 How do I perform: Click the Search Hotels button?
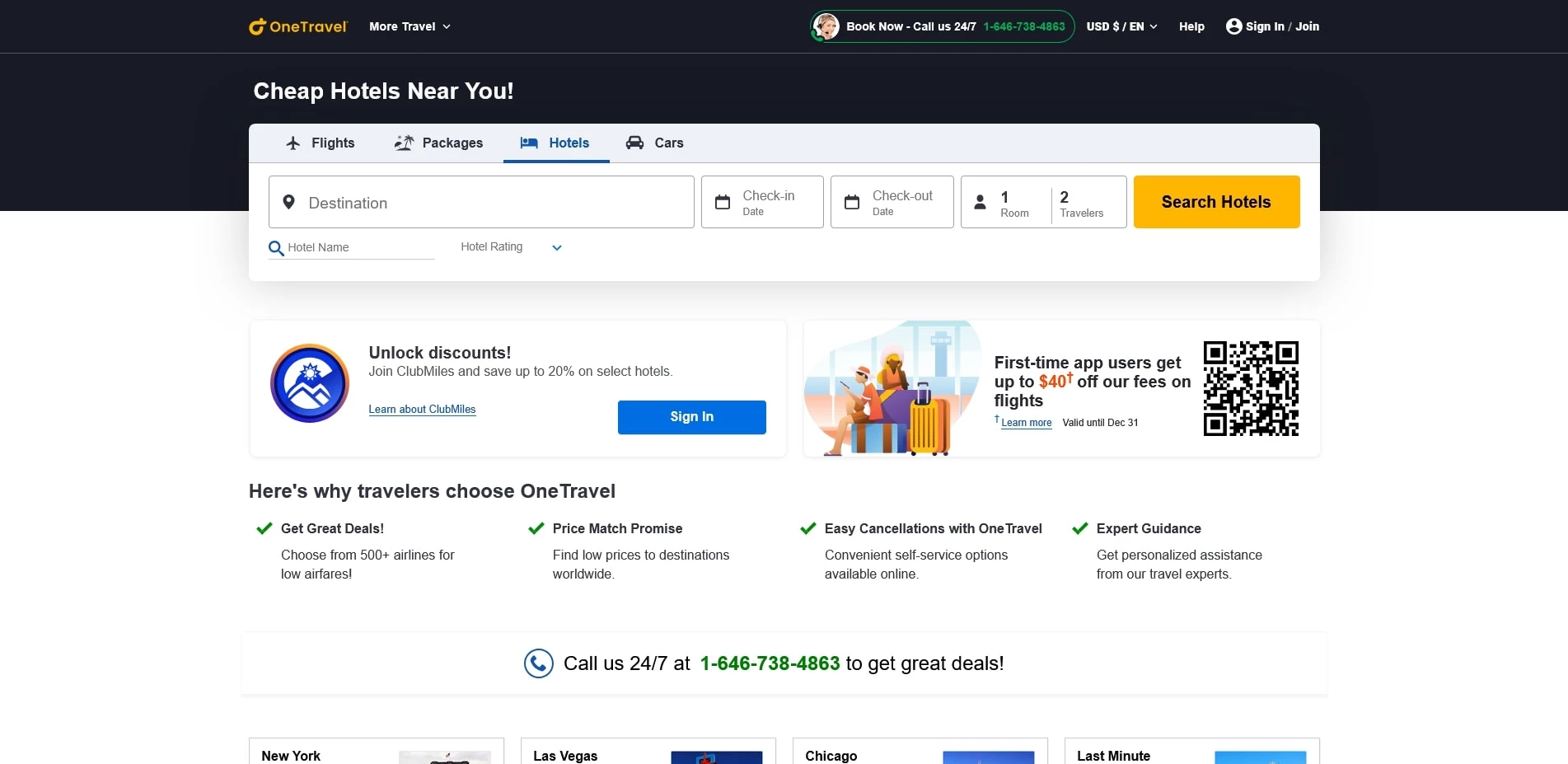point(1216,201)
